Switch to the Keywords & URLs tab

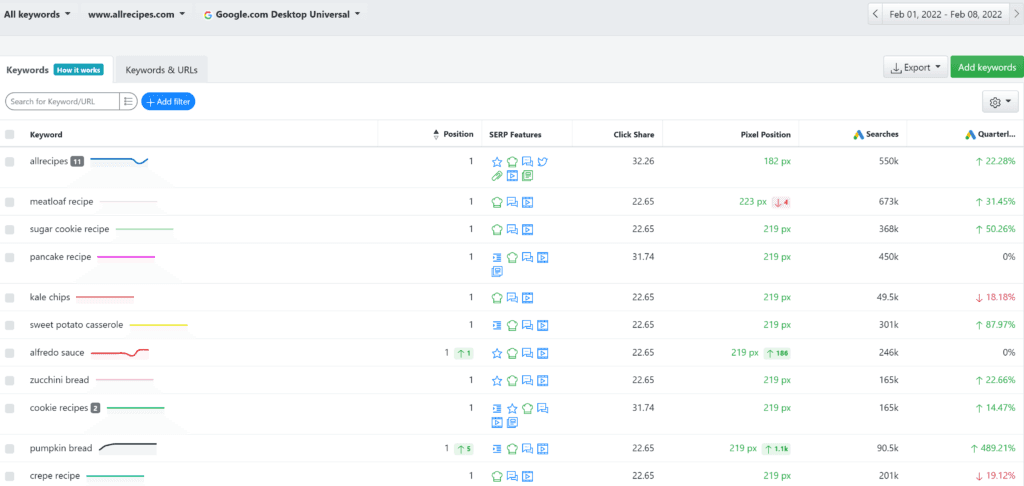(161, 69)
